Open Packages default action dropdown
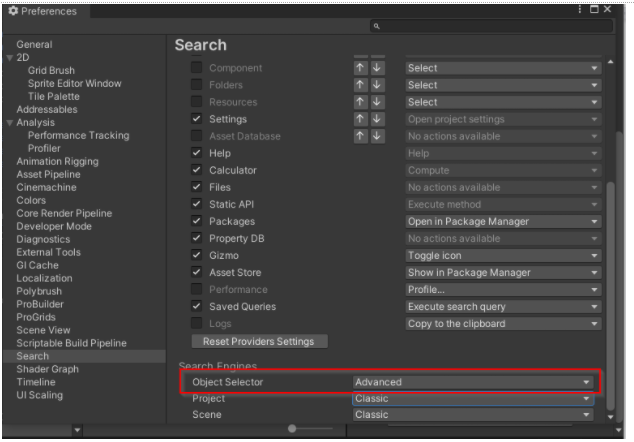634x442 pixels. pos(503,221)
